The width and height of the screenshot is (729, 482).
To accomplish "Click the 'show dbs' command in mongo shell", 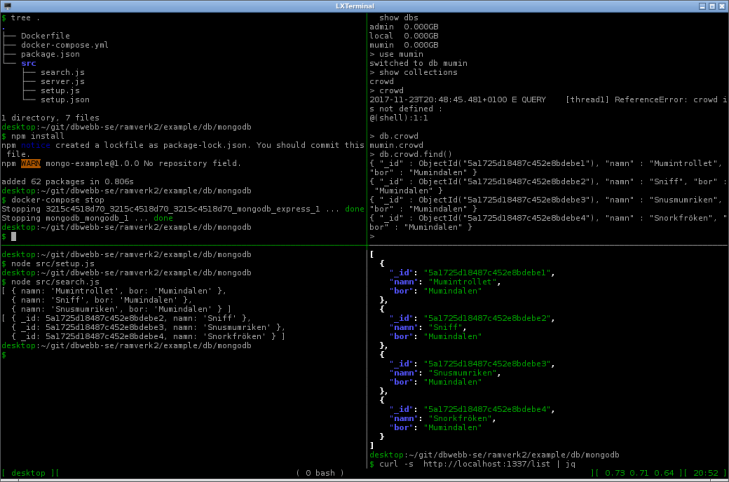I will click(x=398, y=18).
